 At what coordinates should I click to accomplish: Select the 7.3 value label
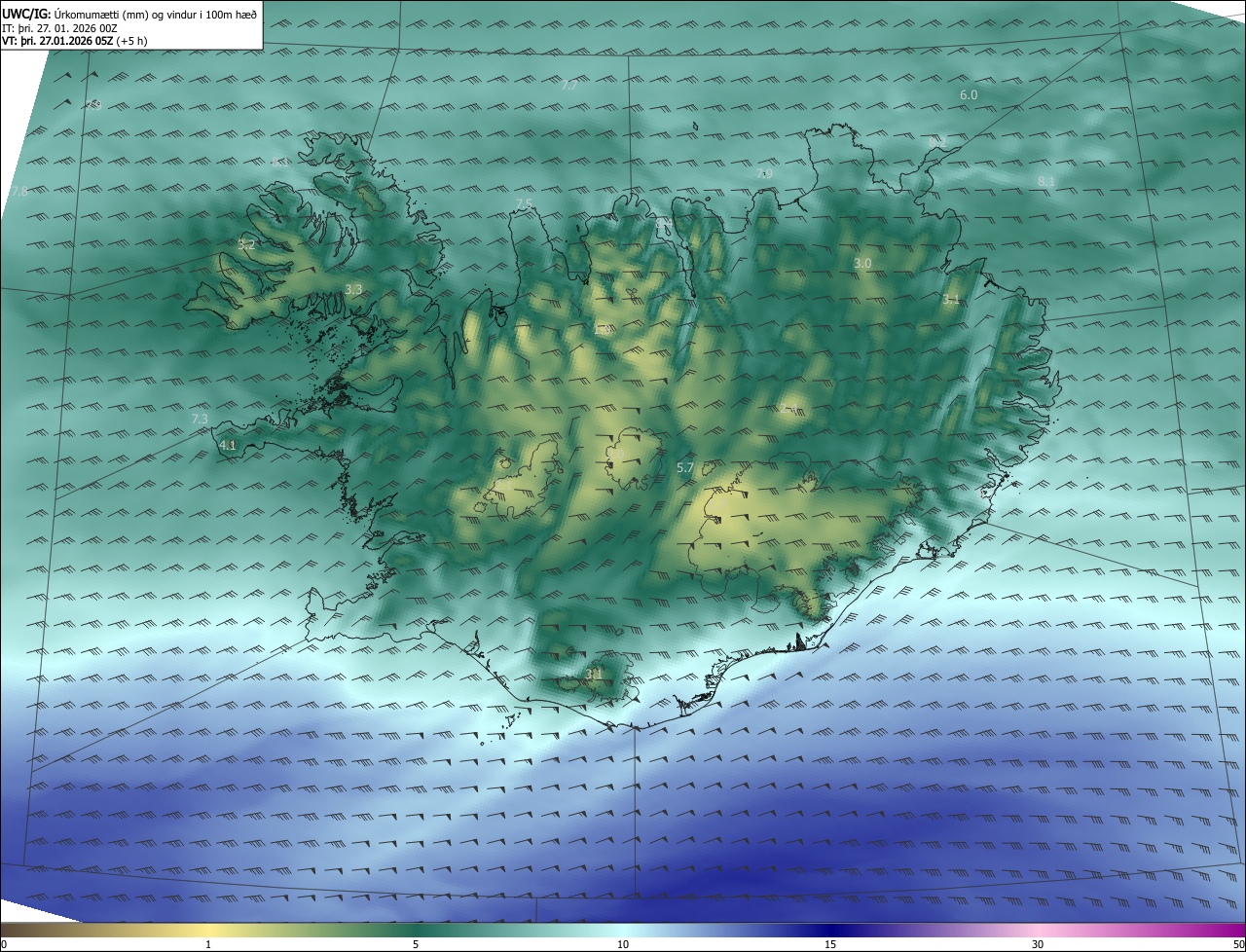200,419
